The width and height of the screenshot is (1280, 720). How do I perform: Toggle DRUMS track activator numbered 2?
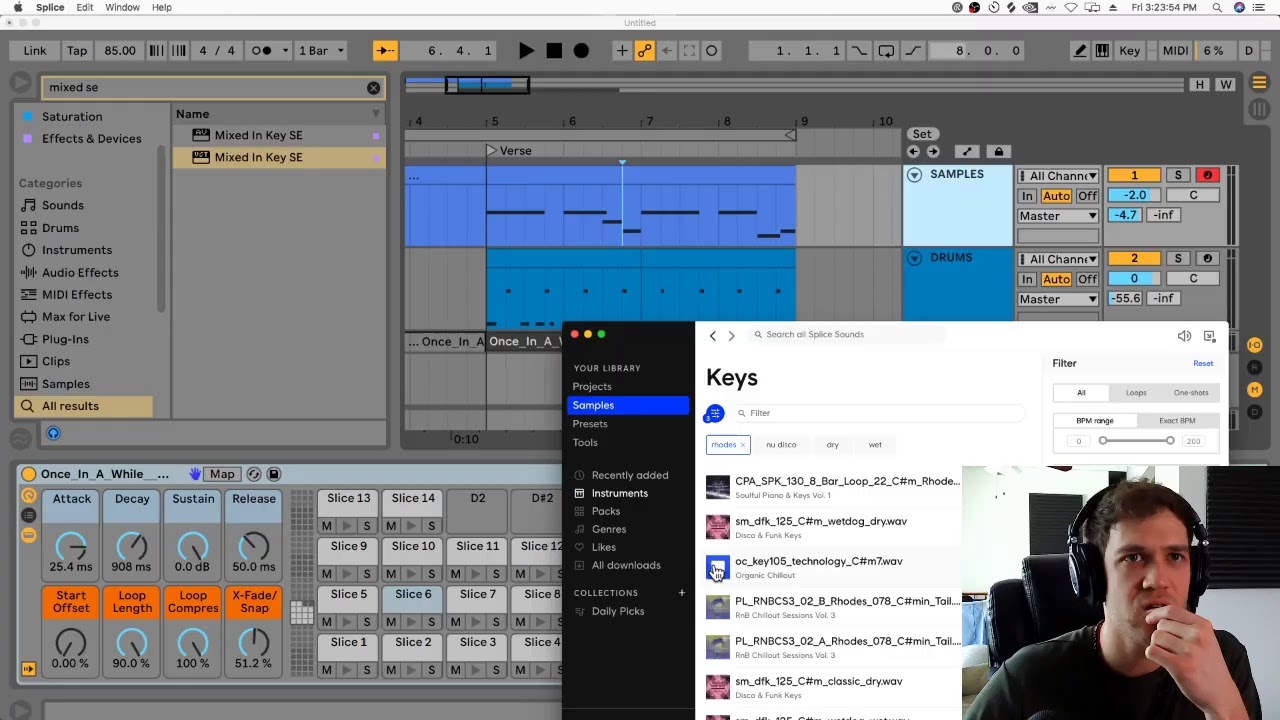coord(1134,259)
